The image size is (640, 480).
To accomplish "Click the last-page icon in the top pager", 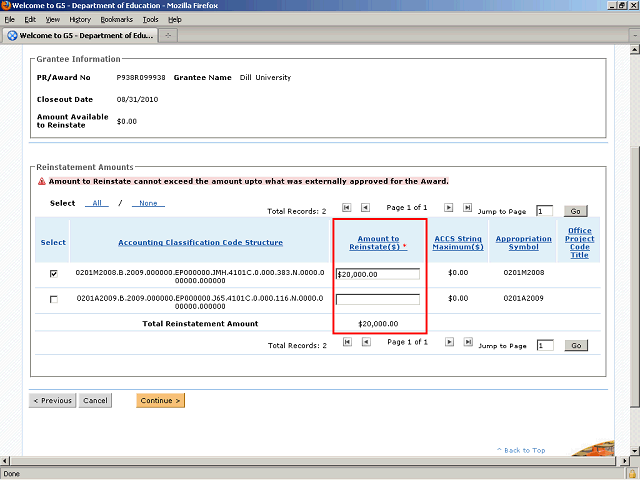I will (468, 208).
